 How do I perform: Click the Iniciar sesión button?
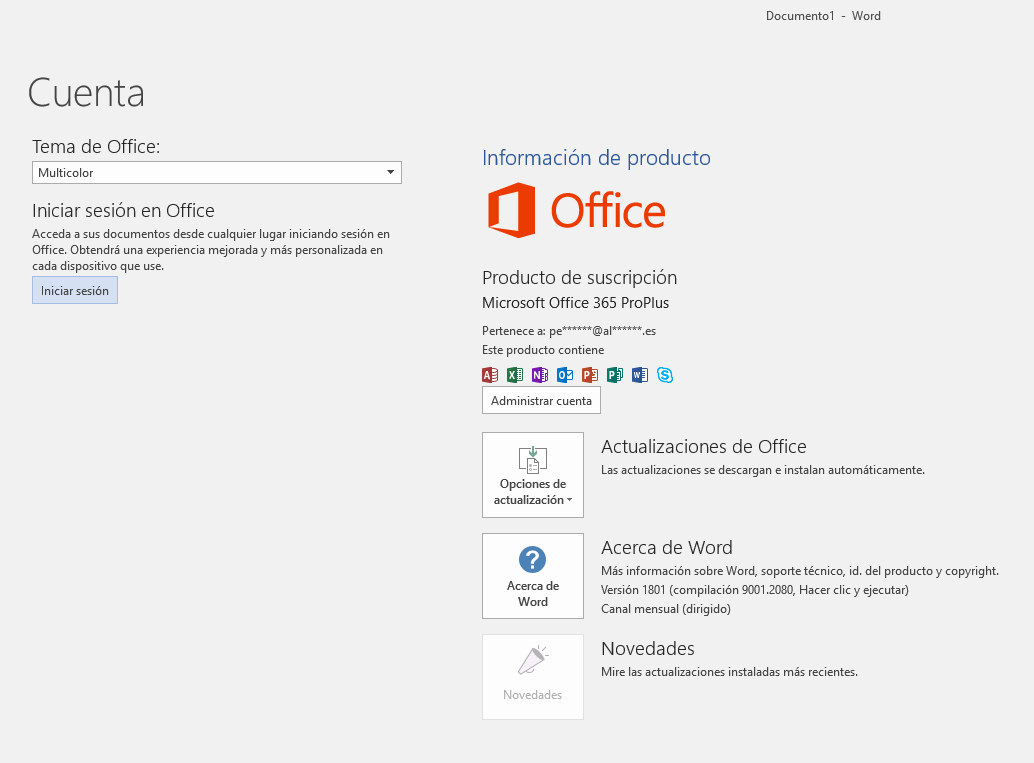(75, 290)
